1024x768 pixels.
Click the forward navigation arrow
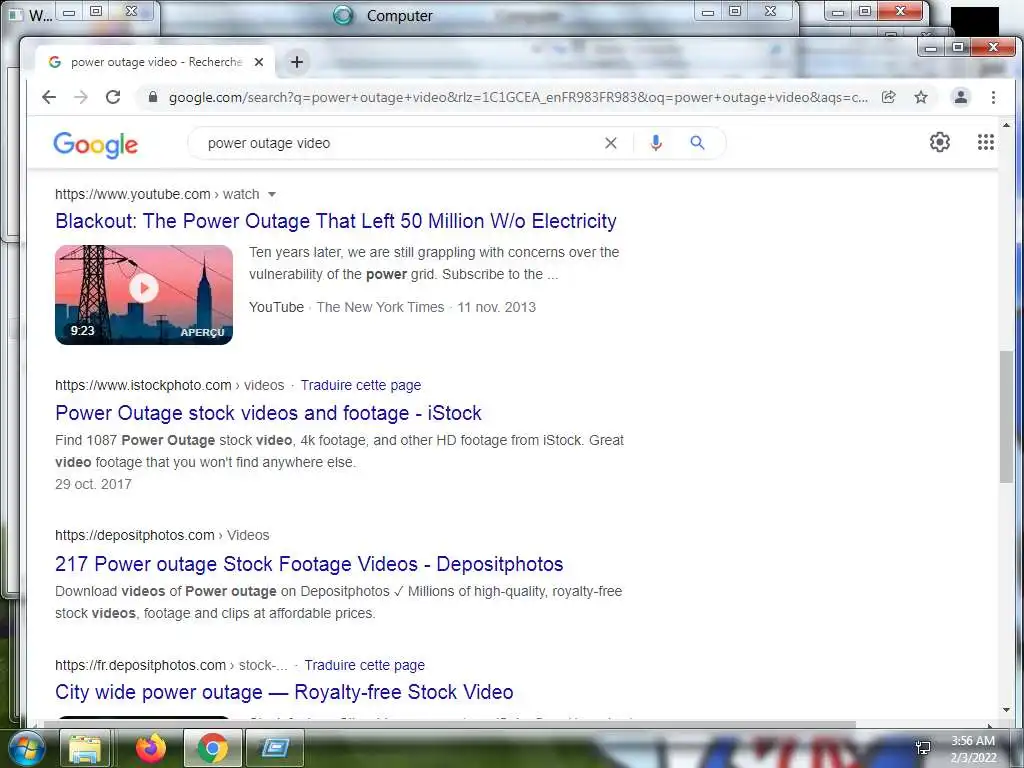80,97
